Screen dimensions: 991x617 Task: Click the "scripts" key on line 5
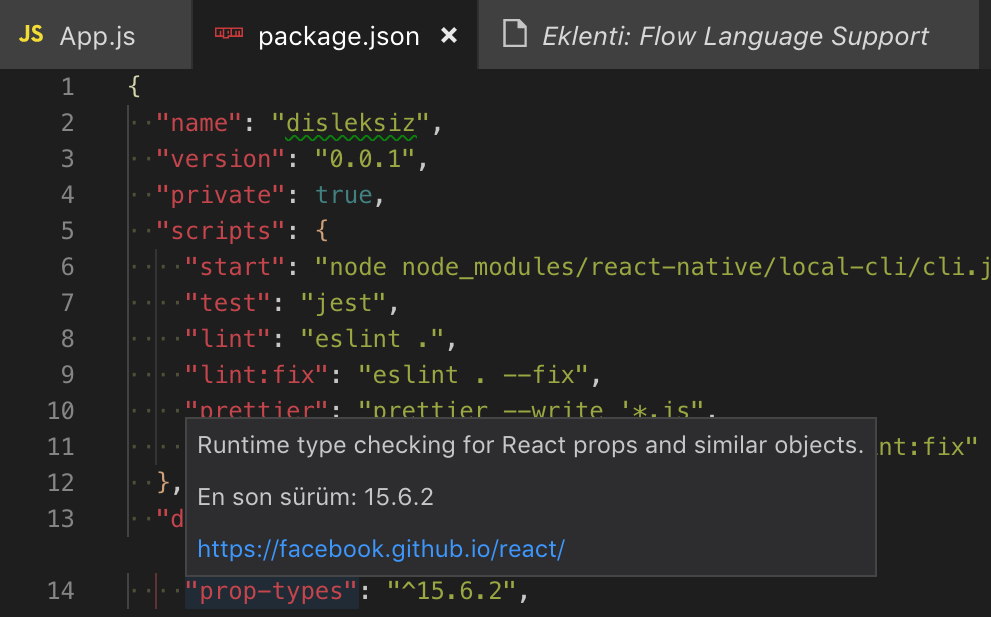pyautogui.click(x=221, y=231)
